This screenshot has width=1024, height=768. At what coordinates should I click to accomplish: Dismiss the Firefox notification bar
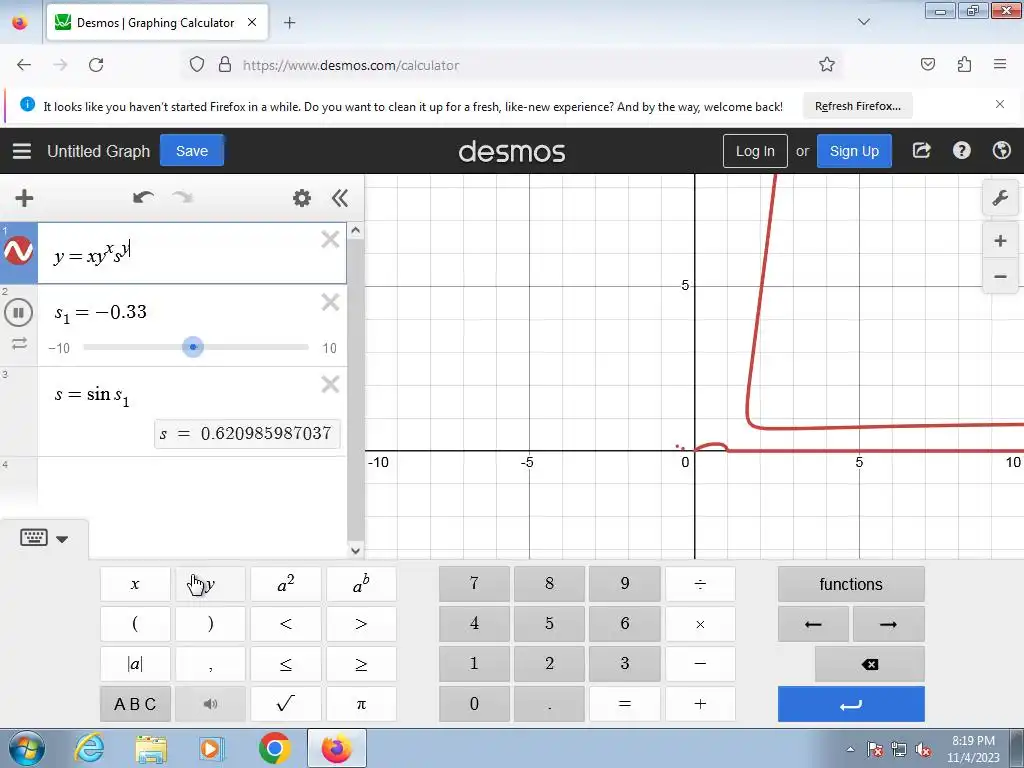(x=1000, y=104)
